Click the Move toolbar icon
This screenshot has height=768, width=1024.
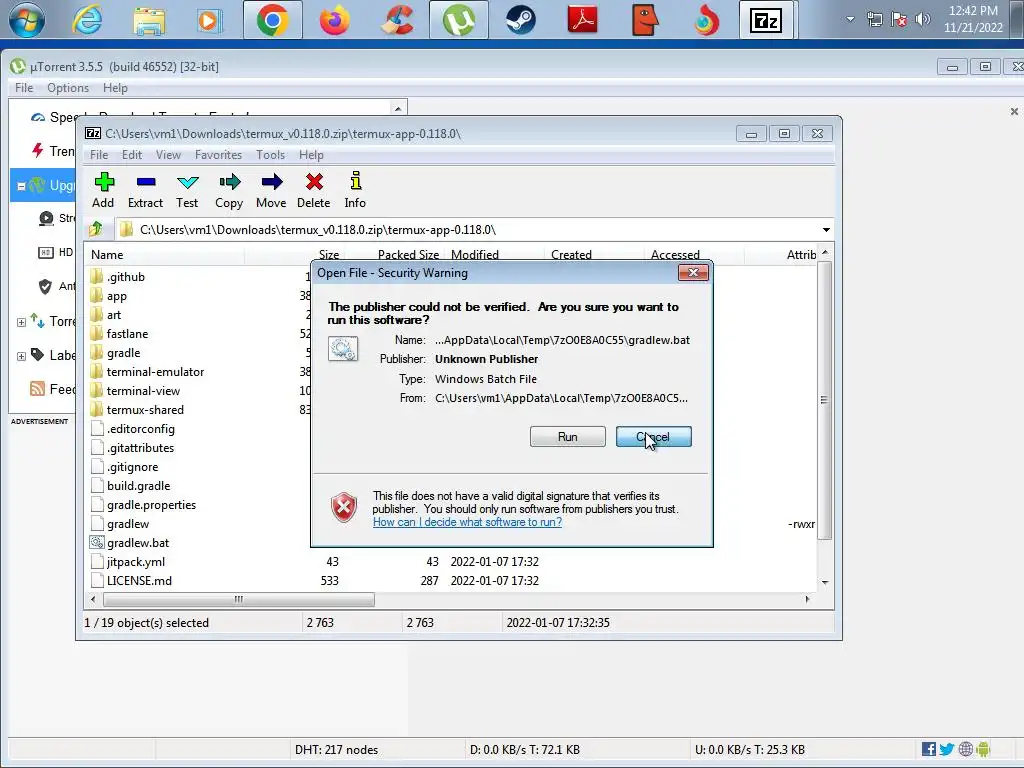[272, 182]
